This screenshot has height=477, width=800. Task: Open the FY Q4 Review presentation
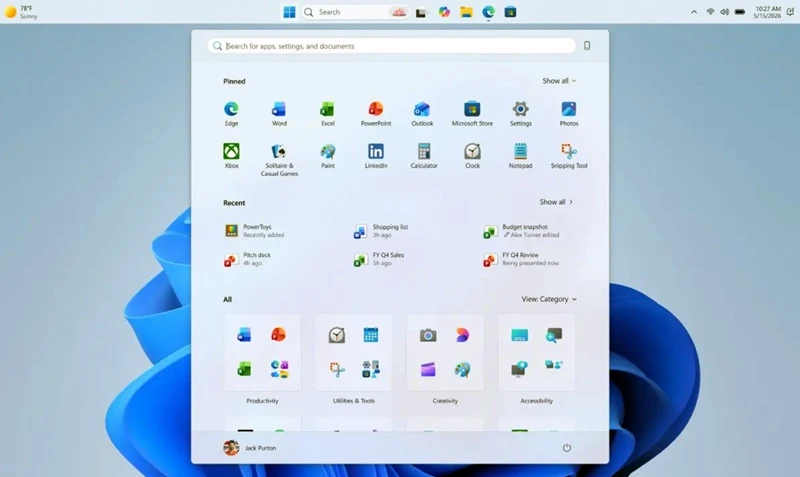click(x=521, y=259)
